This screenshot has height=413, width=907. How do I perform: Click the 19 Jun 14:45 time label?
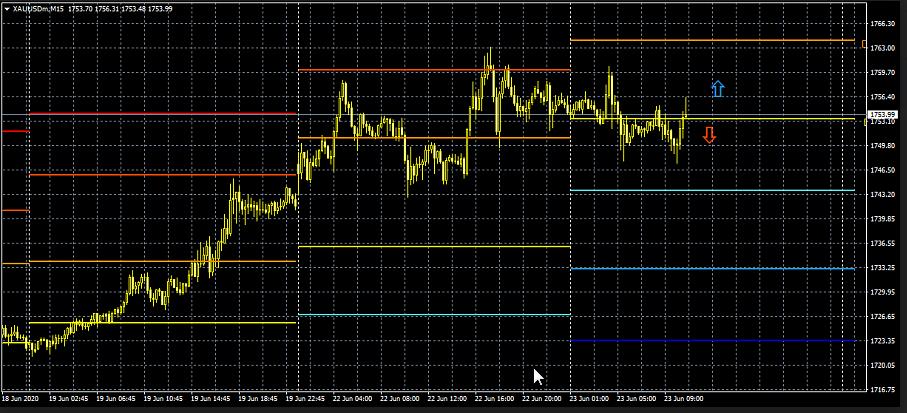click(x=211, y=399)
